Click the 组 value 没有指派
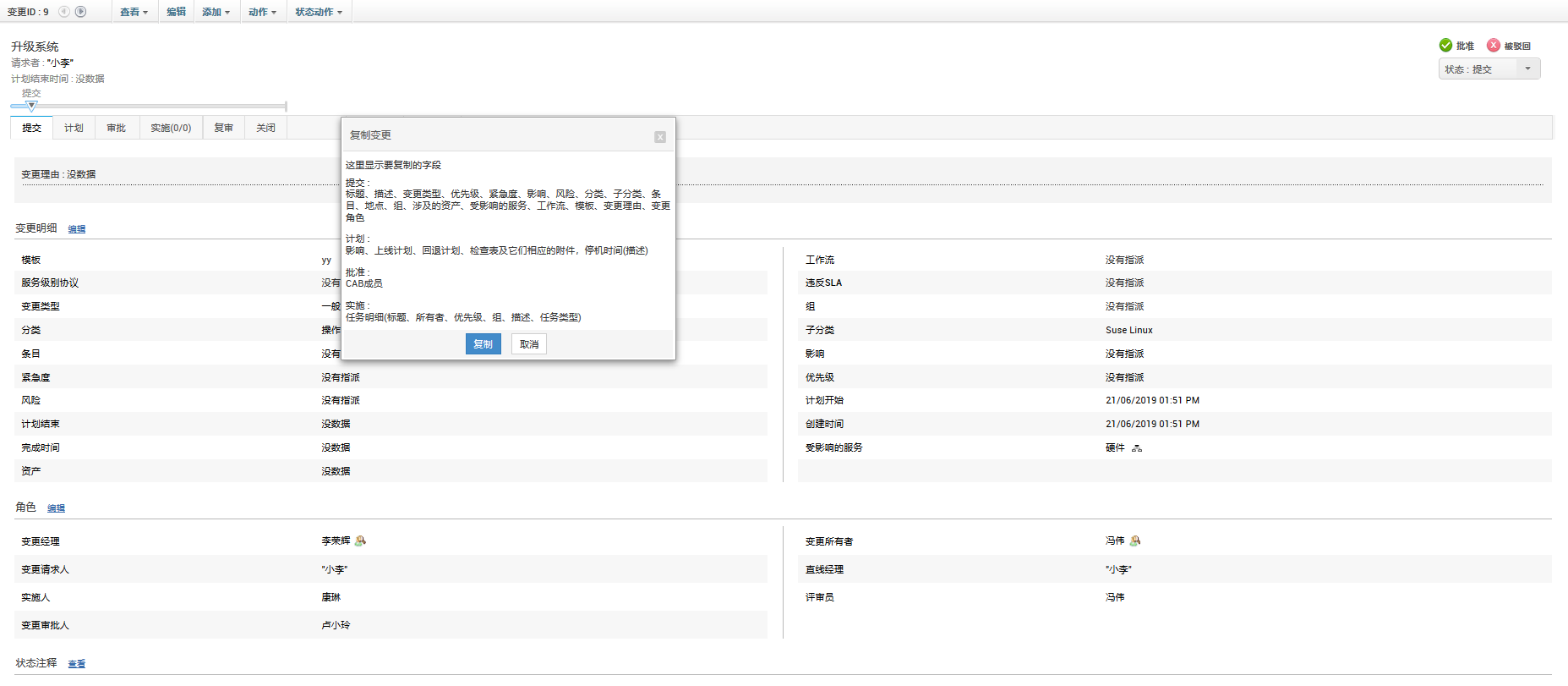Screen dimensions: 1568x686 pos(1125,306)
